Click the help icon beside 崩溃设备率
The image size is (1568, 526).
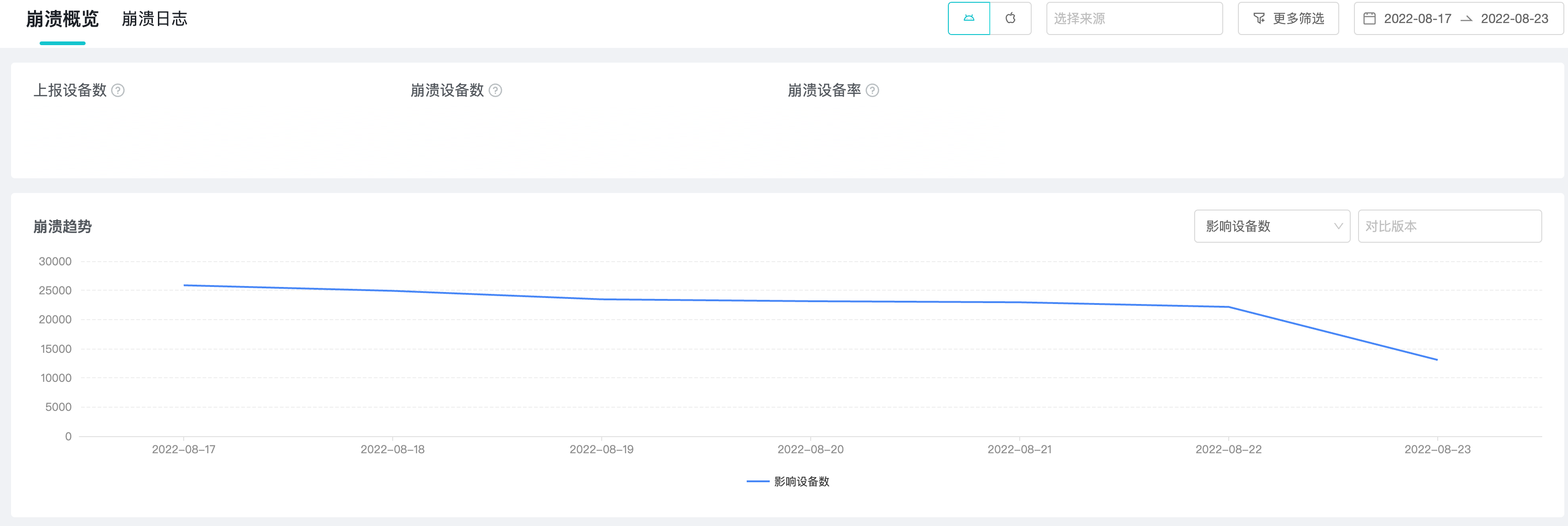click(x=873, y=91)
